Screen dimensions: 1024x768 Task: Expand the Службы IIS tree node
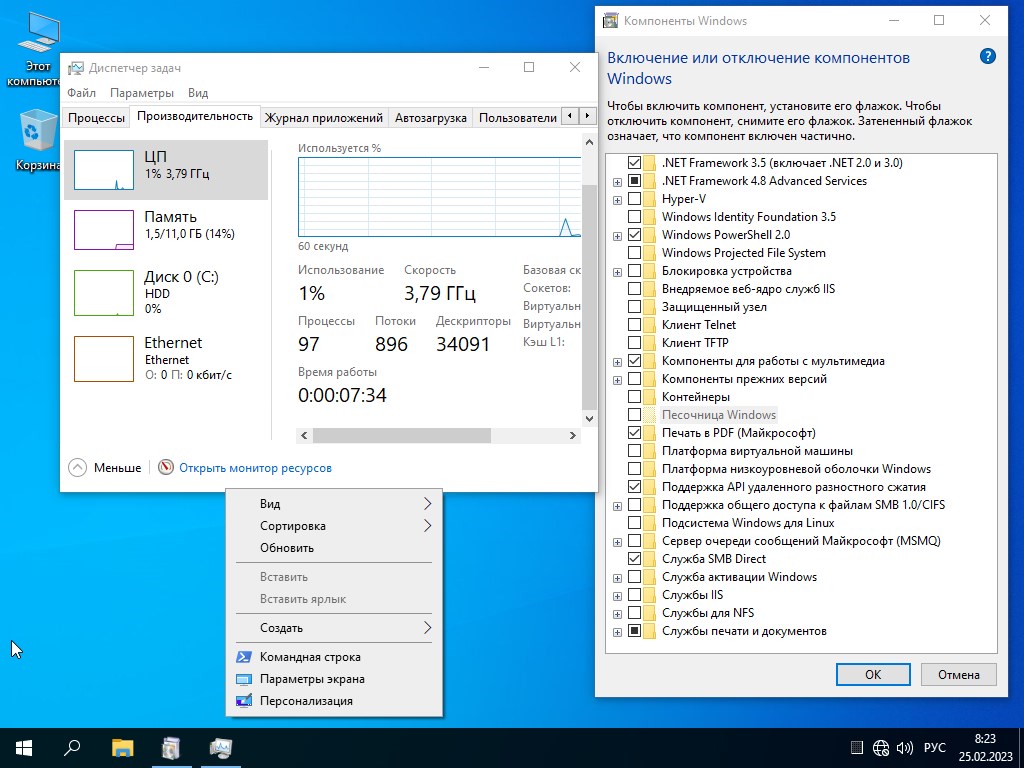tap(617, 596)
